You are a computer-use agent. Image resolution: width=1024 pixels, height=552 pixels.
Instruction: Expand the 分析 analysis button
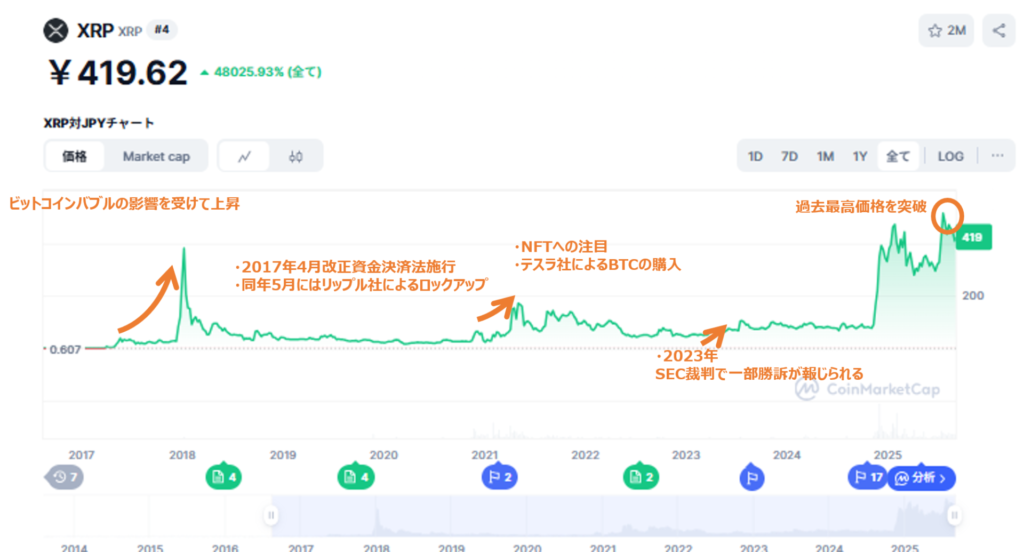point(922,478)
